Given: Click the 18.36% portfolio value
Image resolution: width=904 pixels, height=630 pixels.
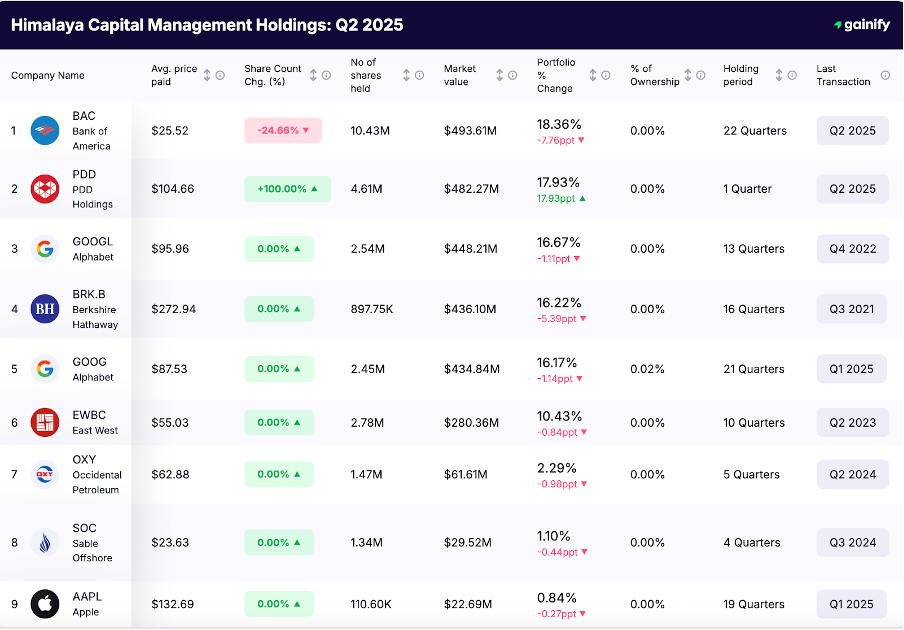Looking at the screenshot, I should point(559,124).
